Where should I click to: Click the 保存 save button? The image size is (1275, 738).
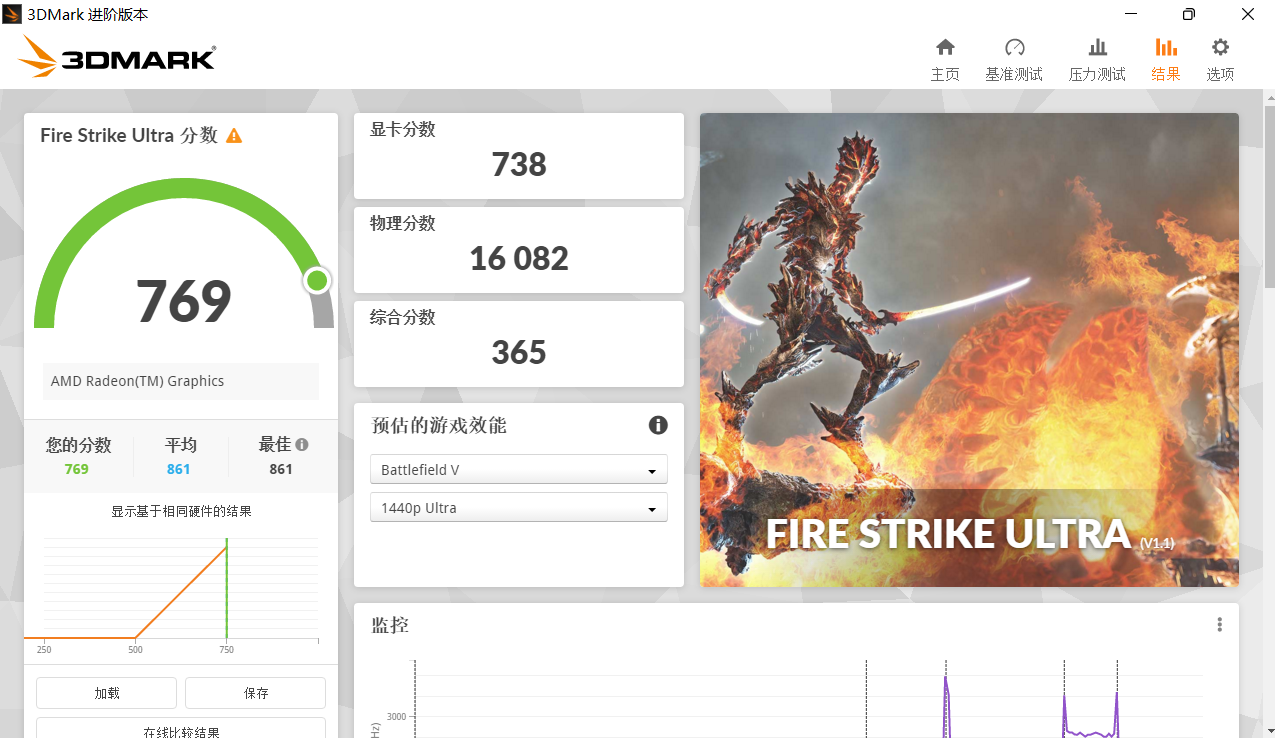(x=256, y=693)
